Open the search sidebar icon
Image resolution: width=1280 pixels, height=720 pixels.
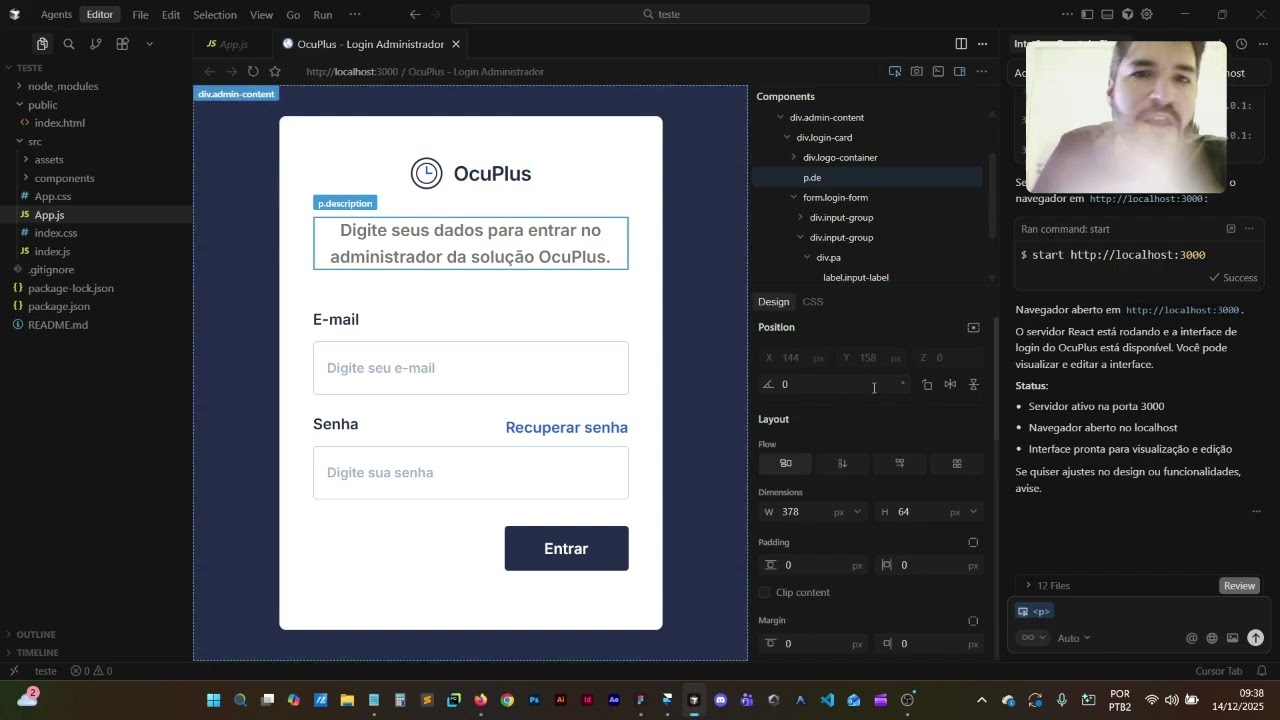(69, 44)
